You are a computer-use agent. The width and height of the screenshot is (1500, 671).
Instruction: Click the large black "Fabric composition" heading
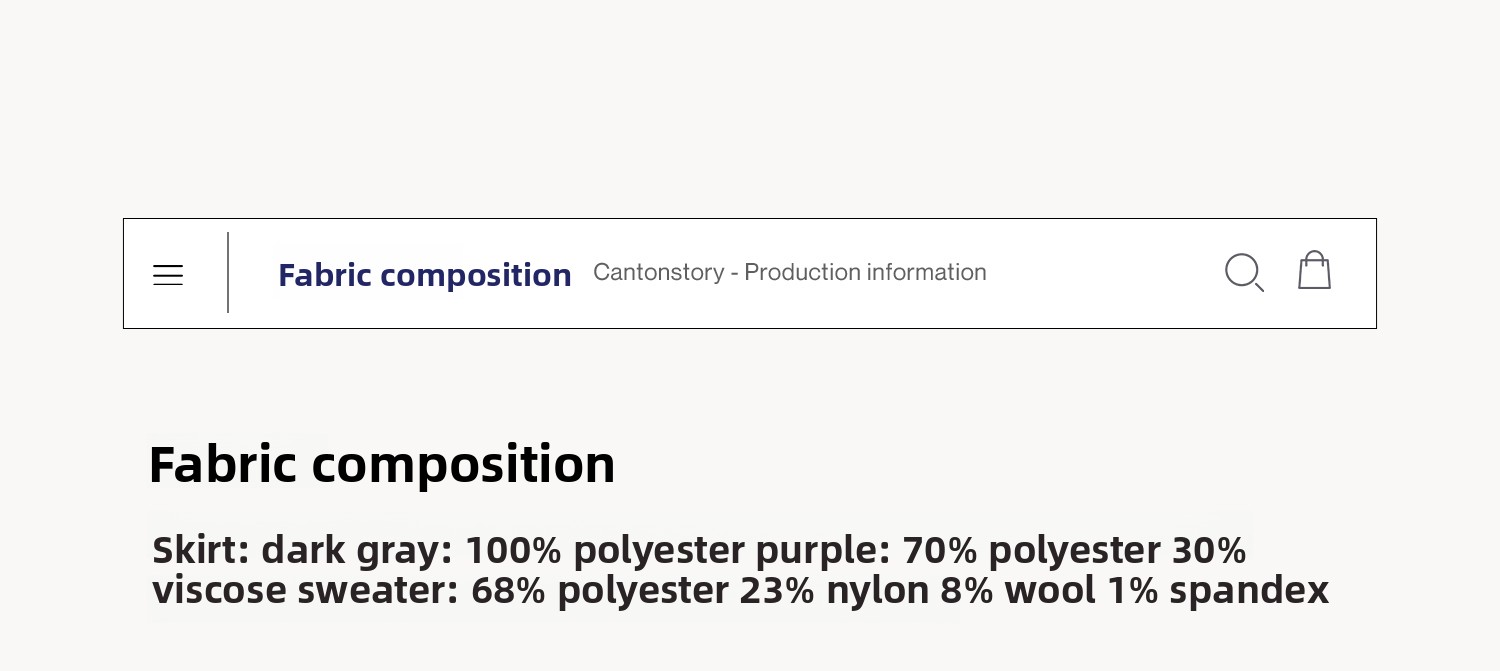point(381,464)
